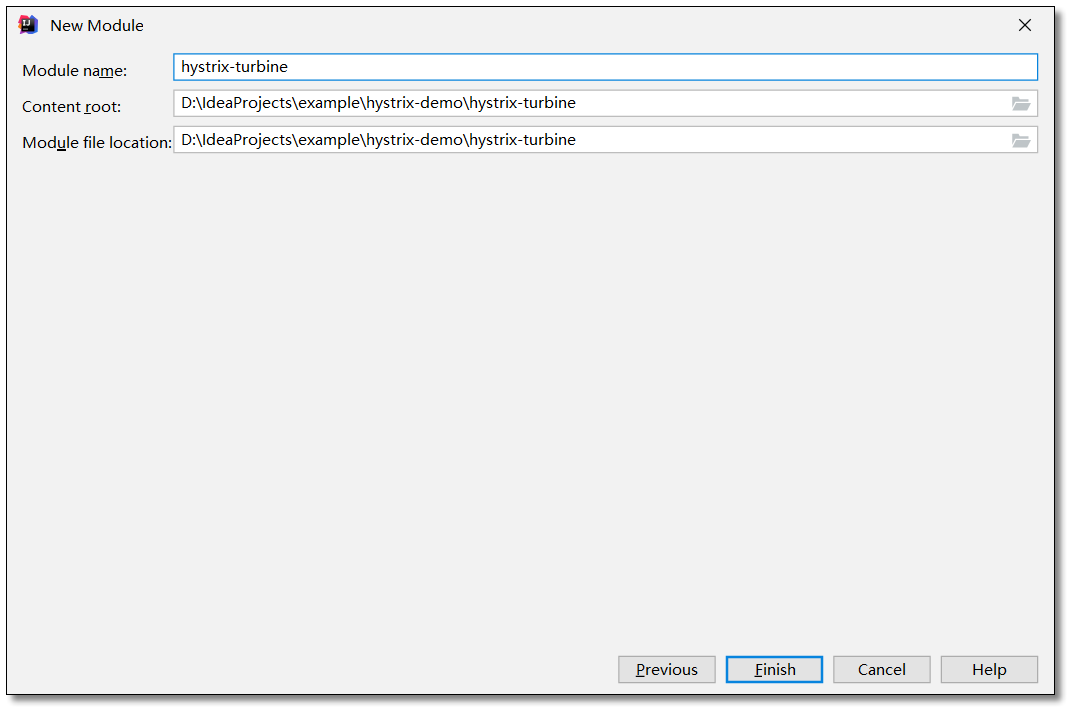Click the IntelliJ IDEA logo in title bar
The height and width of the screenshot is (707, 1067).
point(28,25)
